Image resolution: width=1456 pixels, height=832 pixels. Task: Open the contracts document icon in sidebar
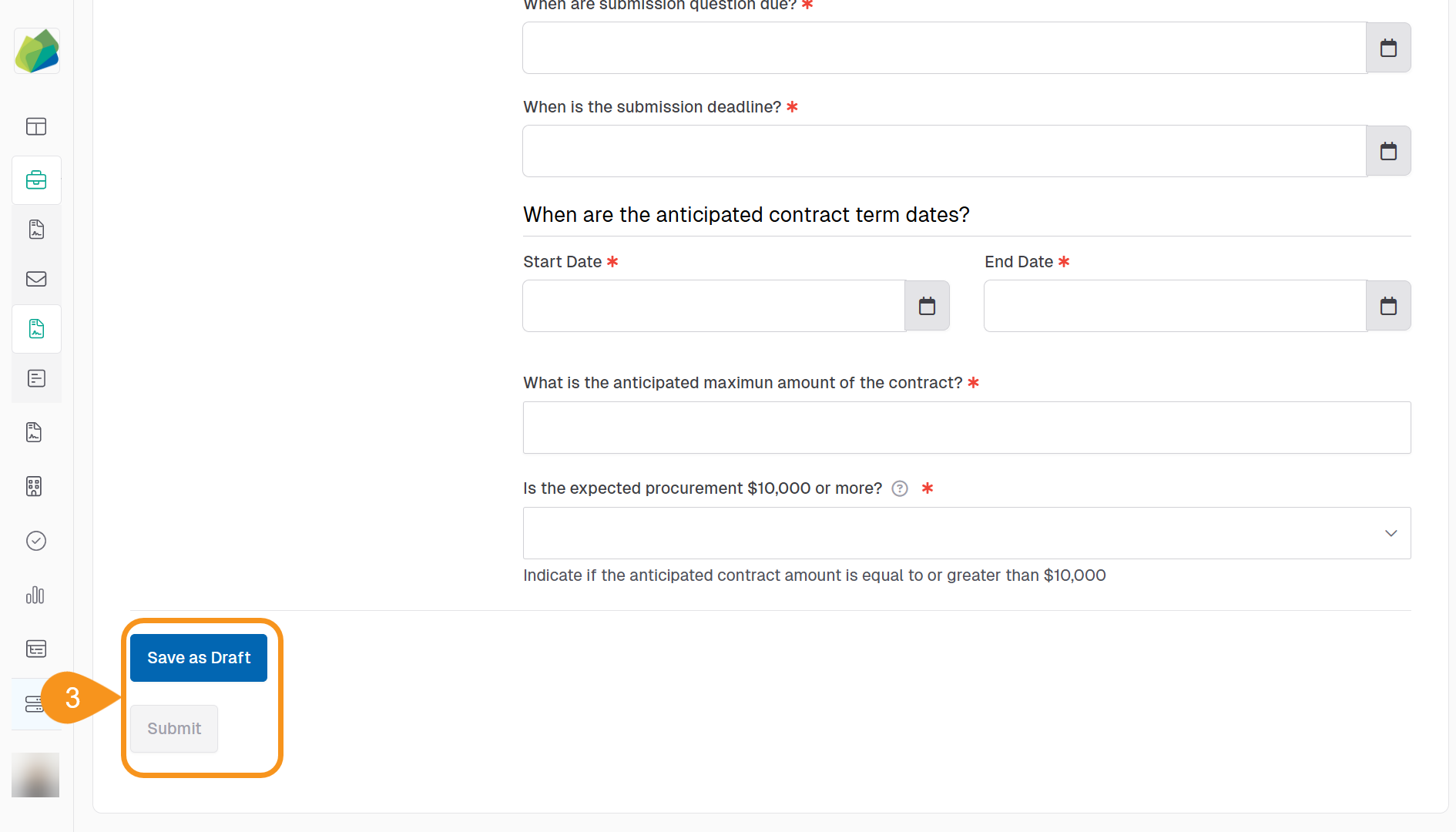(x=36, y=229)
